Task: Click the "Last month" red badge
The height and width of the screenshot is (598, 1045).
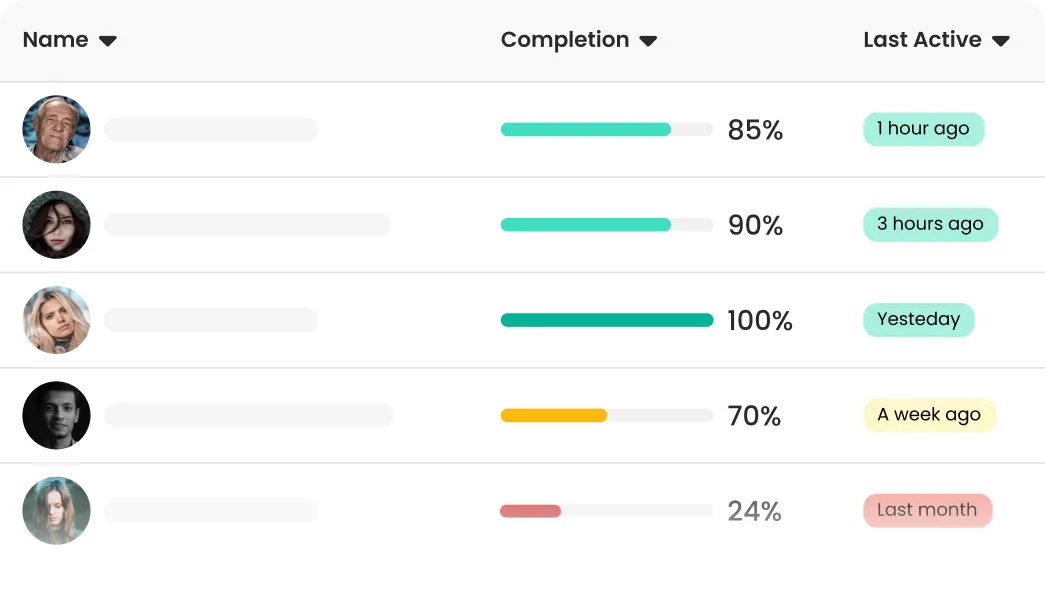Action: (927, 510)
